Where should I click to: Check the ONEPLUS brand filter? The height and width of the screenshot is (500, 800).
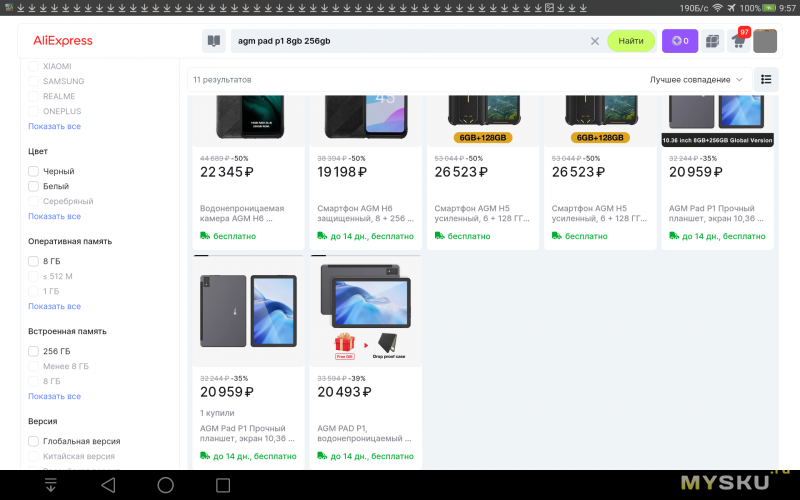pyautogui.click(x=33, y=111)
